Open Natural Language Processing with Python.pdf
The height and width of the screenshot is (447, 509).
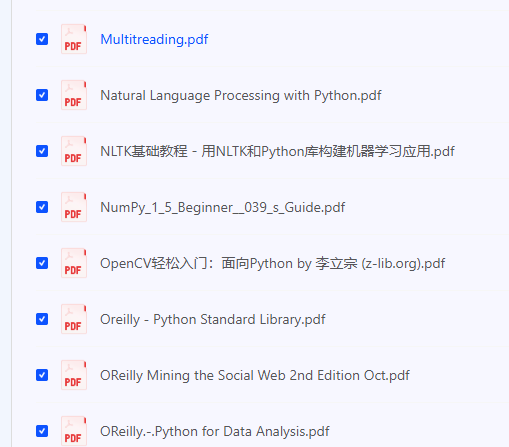[x=241, y=96]
